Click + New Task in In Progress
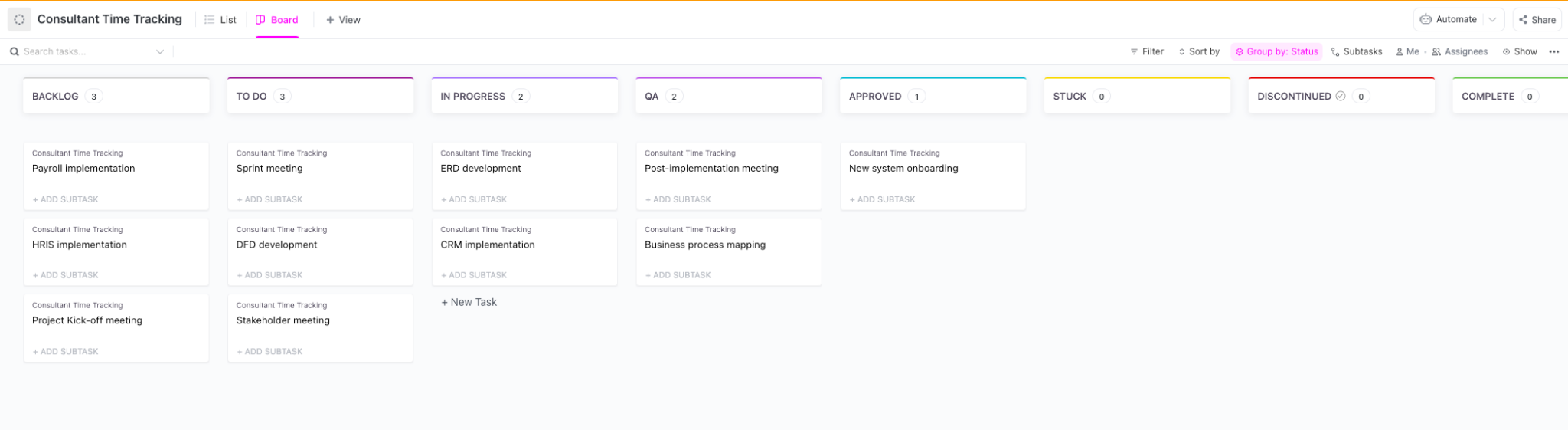This screenshot has width=1568, height=430. click(469, 303)
